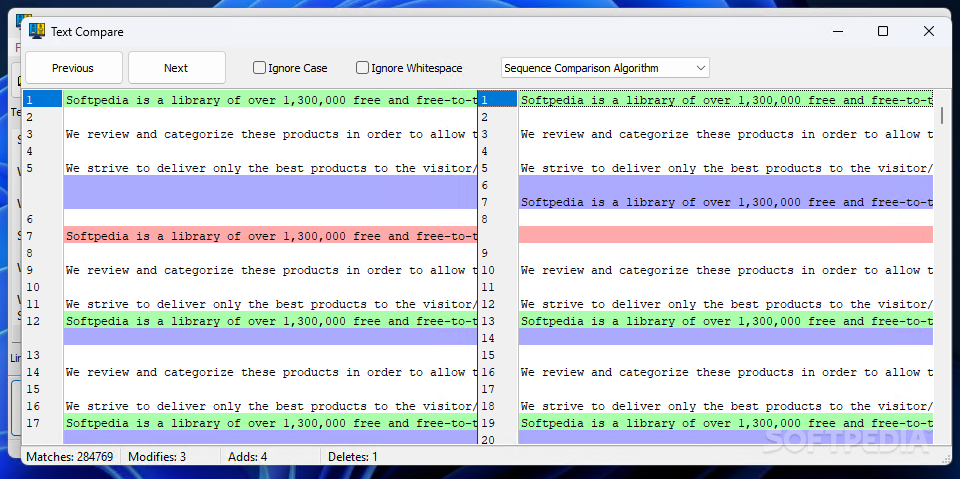Select right pane line 1 highlighted text

pyautogui.click(x=726, y=100)
